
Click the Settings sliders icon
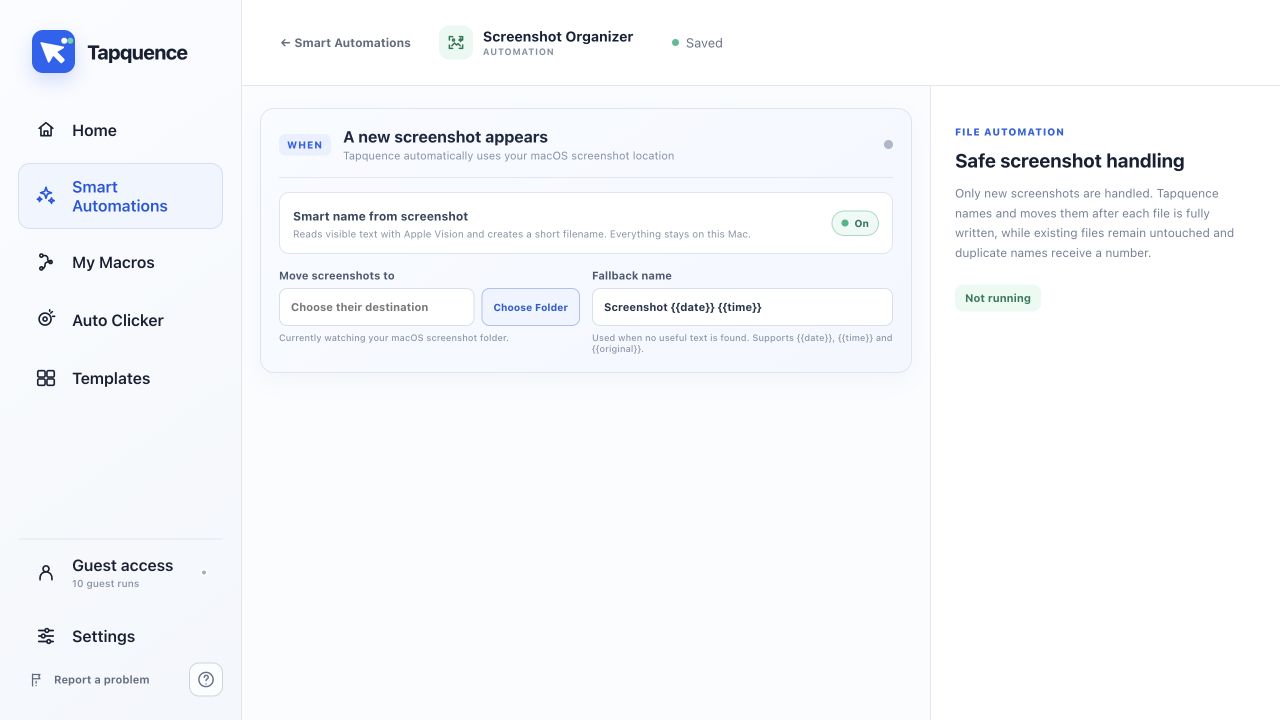click(x=46, y=636)
